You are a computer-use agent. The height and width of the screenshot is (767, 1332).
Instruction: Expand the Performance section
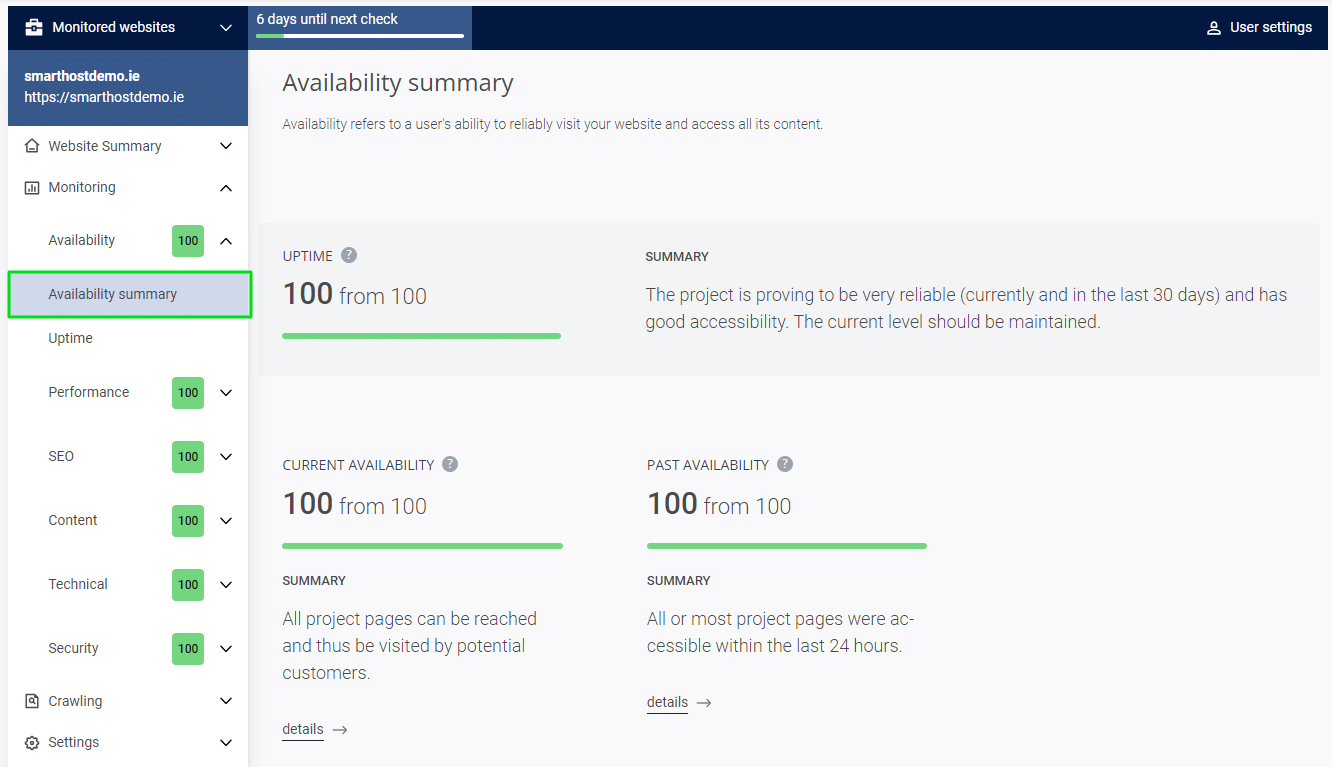[x=227, y=392]
